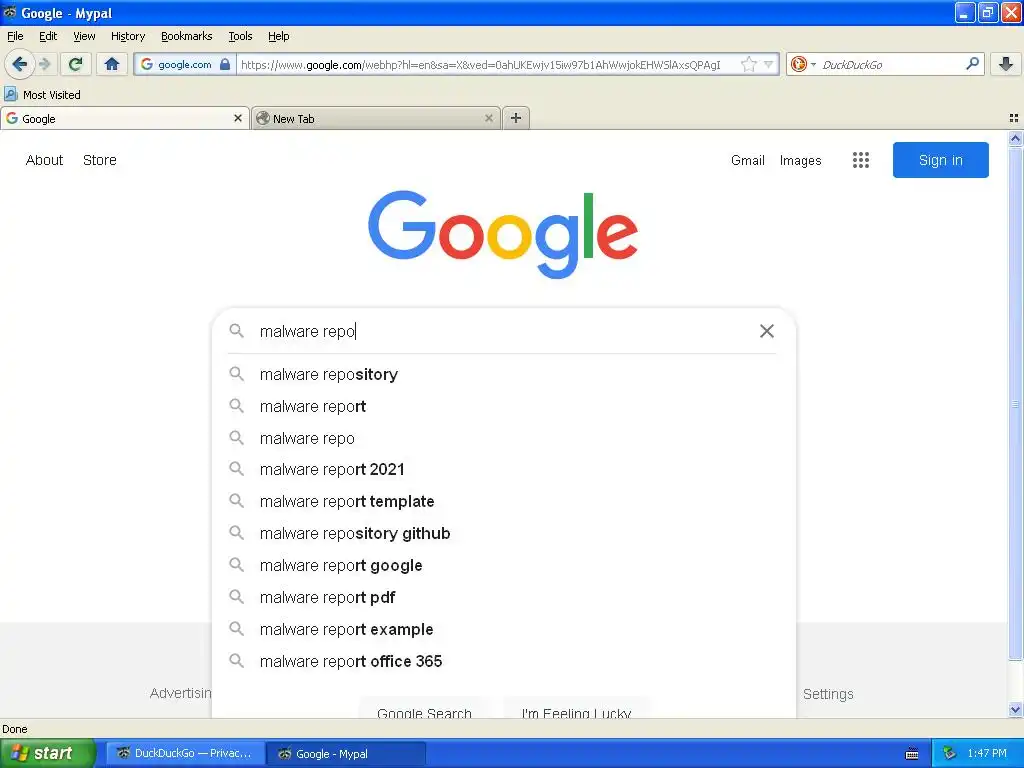Click the vertical scrollbar thumb

click(x=1016, y=404)
